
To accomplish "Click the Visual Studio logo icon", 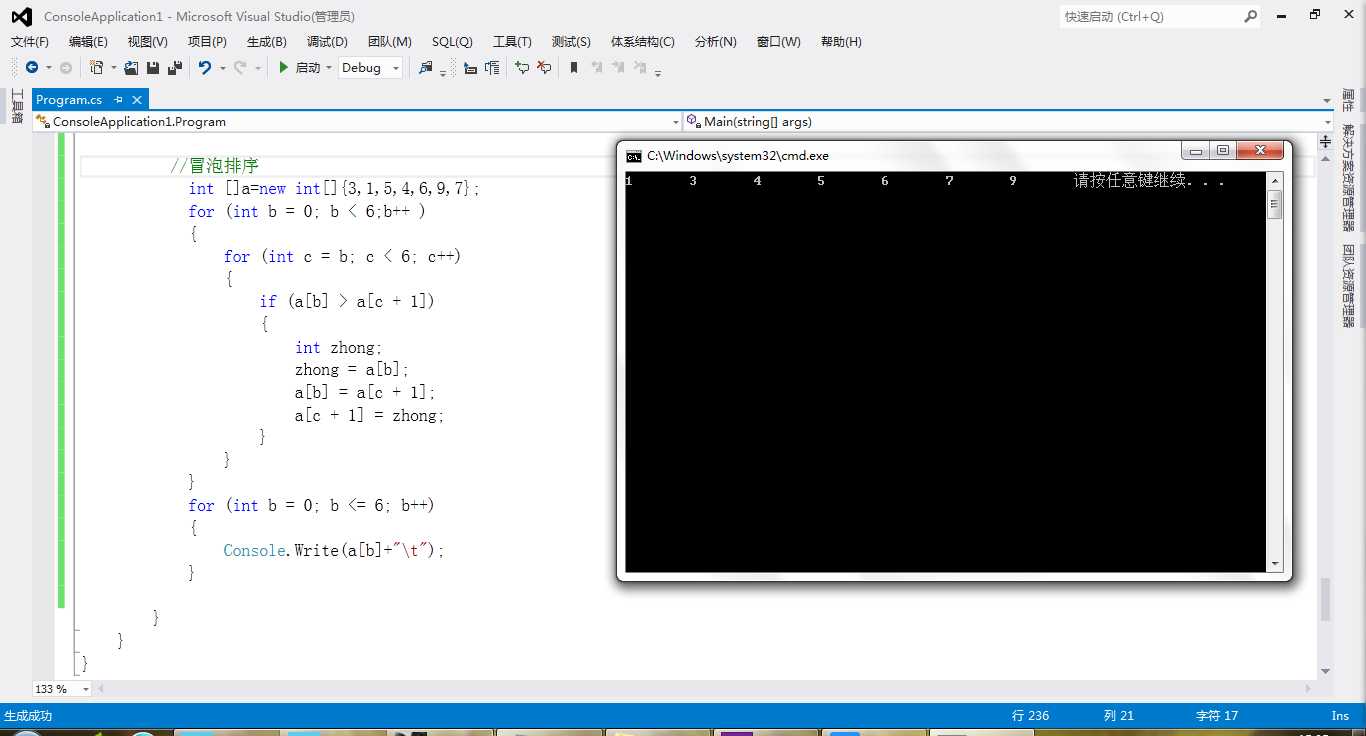I will (21, 16).
